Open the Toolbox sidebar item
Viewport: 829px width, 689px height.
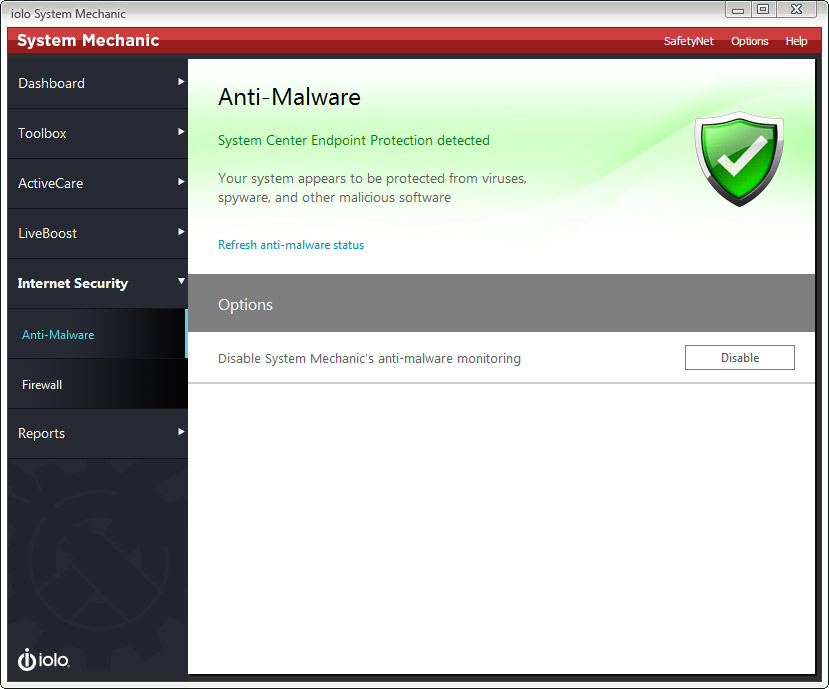[98, 133]
